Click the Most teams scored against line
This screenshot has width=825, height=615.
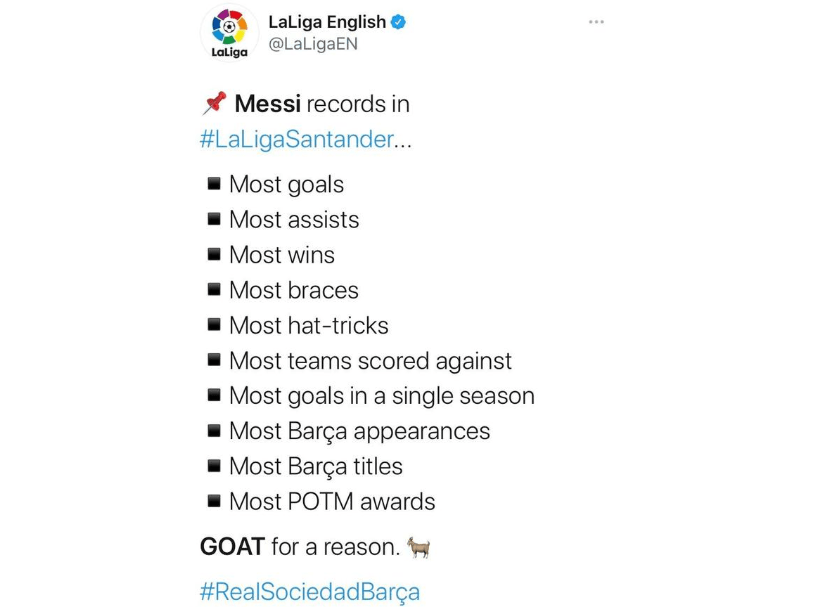coord(370,361)
